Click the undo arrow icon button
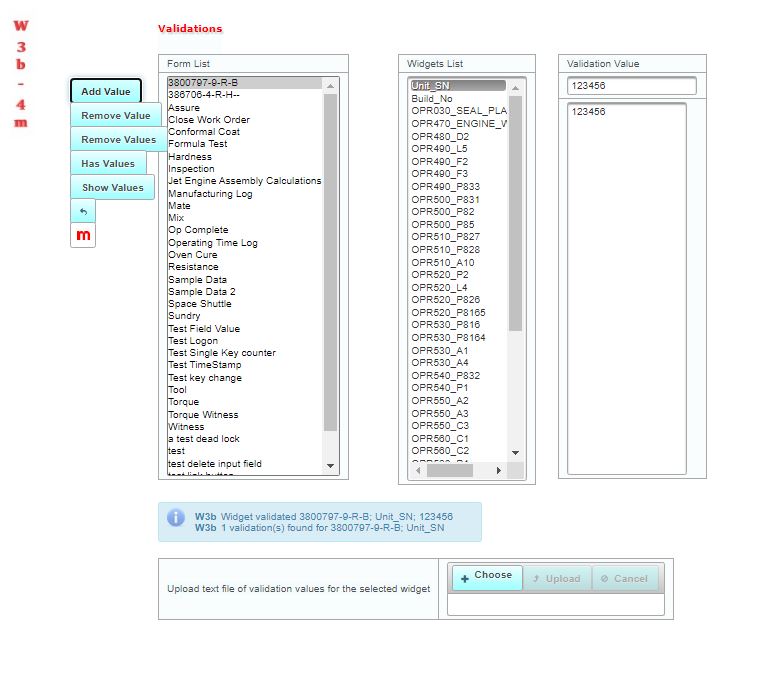Image resolution: width=770 pixels, height=690 pixels. (x=83, y=211)
